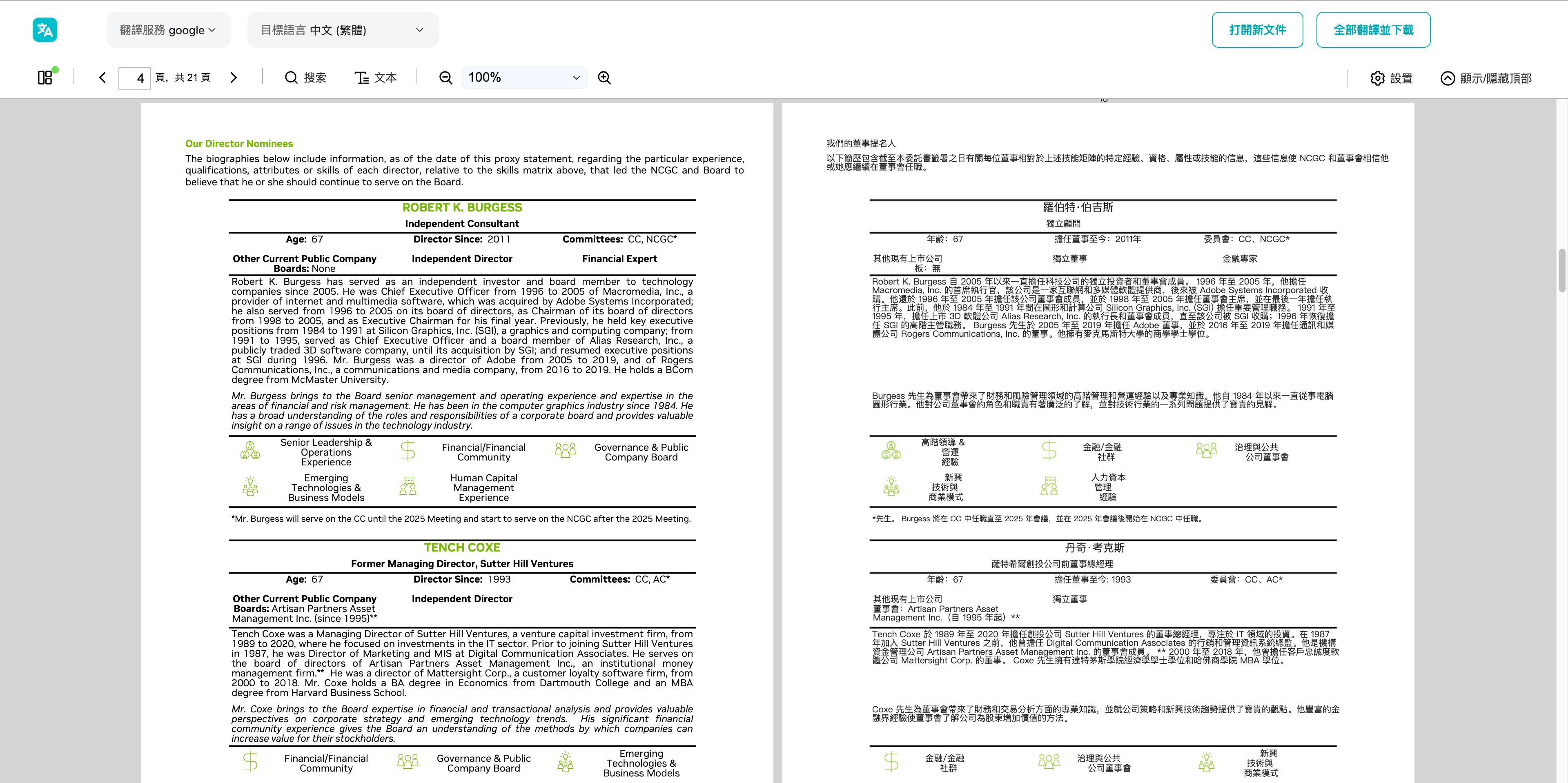Click the ROBERT K. BURGESS heading
Screen dimensions: 1568x783
coord(462,207)
